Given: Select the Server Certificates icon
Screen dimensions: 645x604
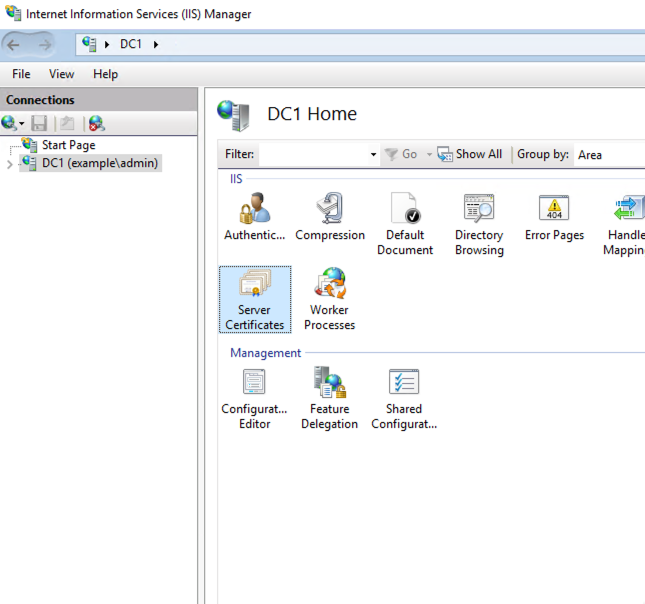Looking at the screenshot, I should pos(255,299).
